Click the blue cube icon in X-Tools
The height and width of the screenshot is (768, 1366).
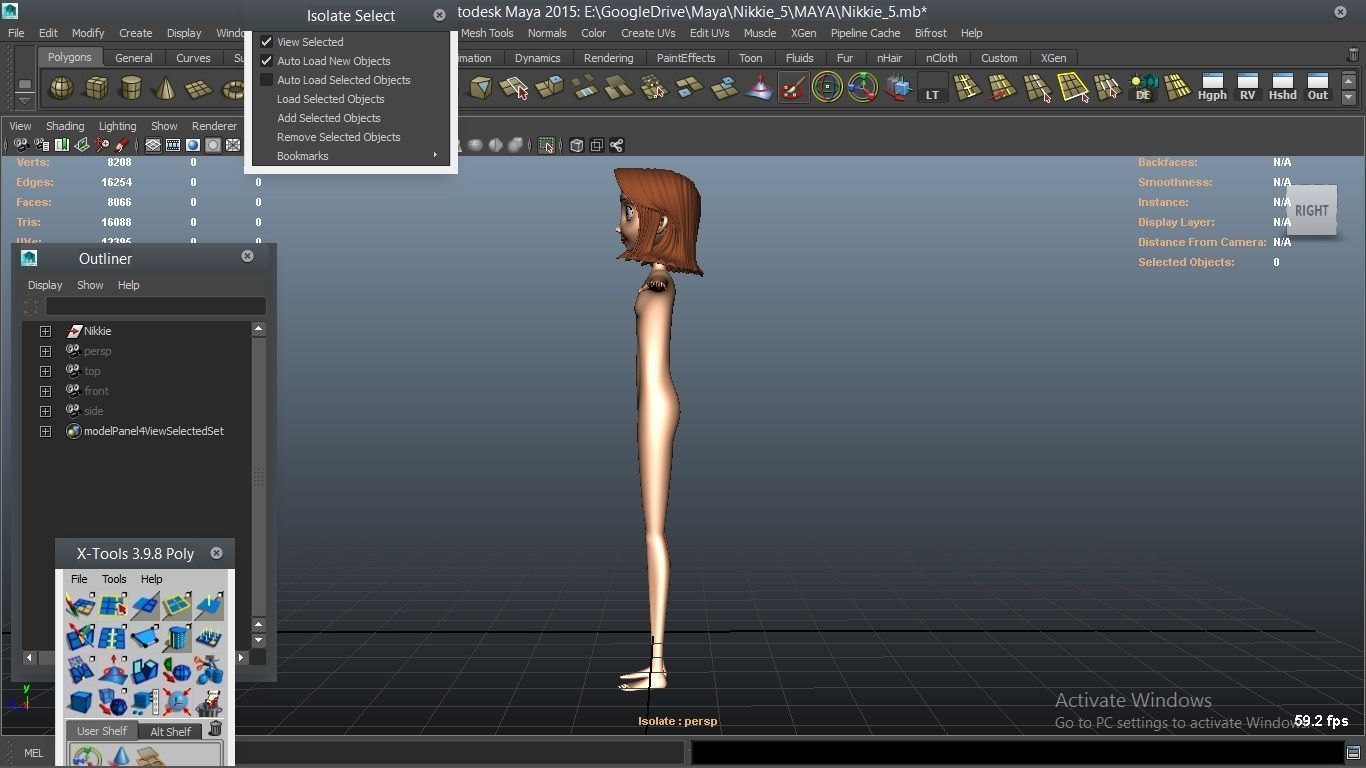tap(80, 701)
